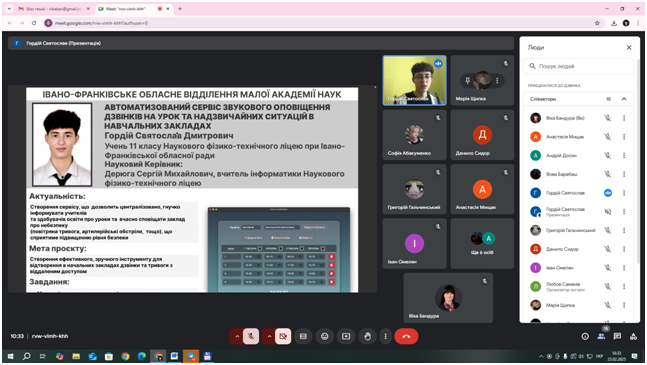Open Windows taskbar search
Screen dimensions: 647x365
(x=26, y=356)
